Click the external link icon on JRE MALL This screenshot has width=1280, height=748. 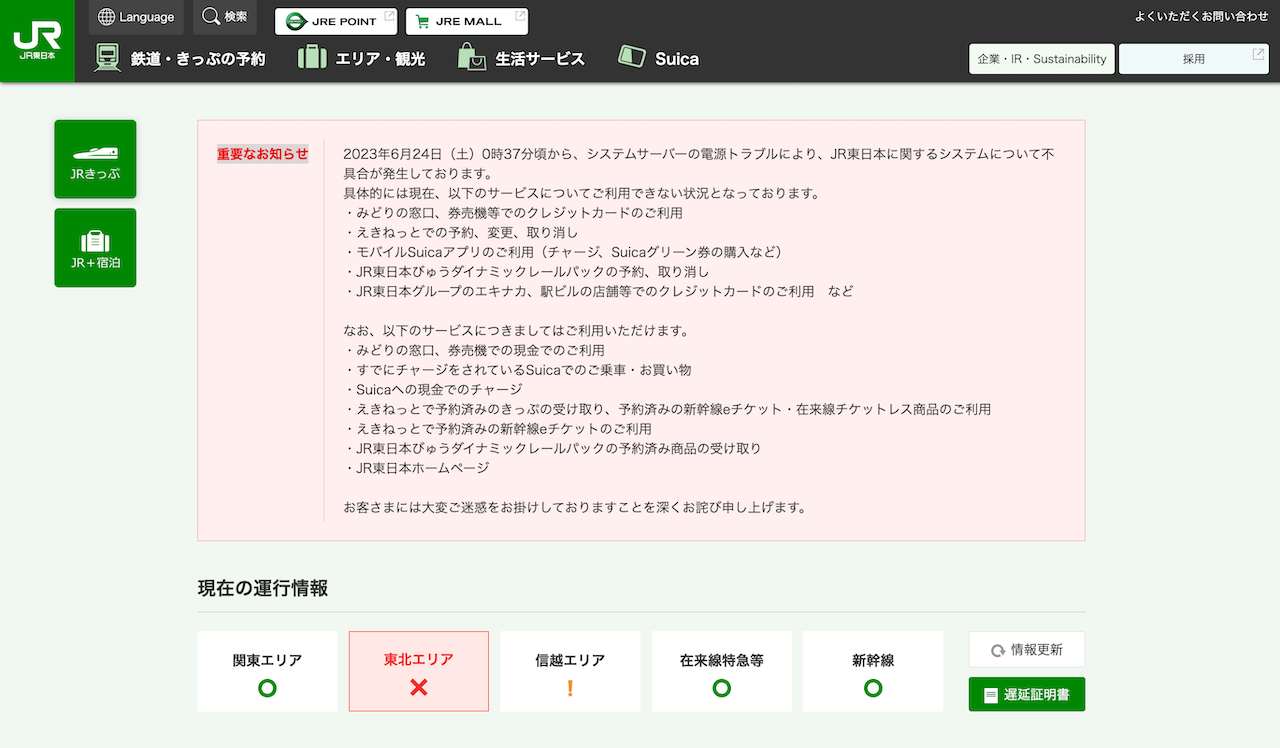coord(520,16)
